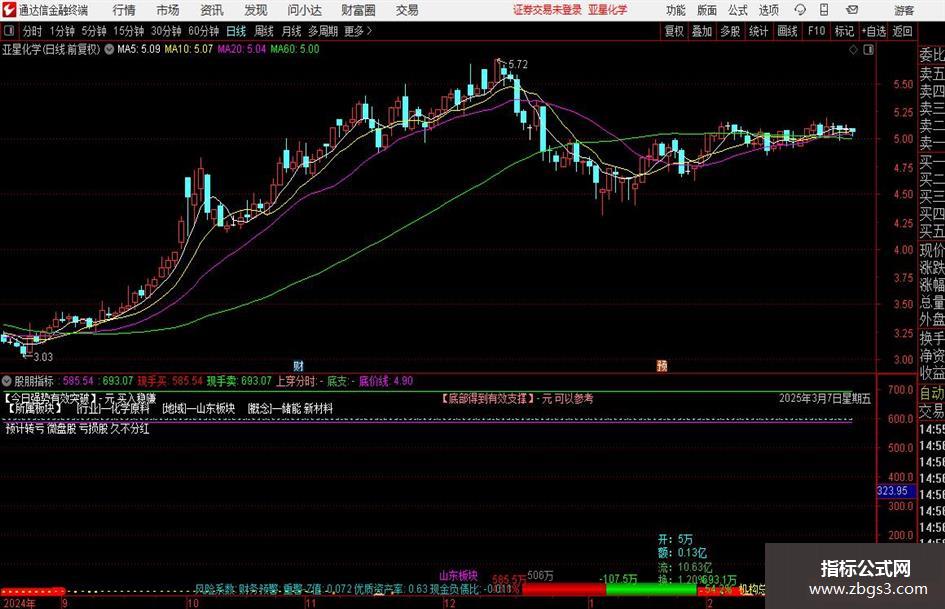945x609 pixels.
Task: Open the 发现 menu
Action: tap(256, 10)
